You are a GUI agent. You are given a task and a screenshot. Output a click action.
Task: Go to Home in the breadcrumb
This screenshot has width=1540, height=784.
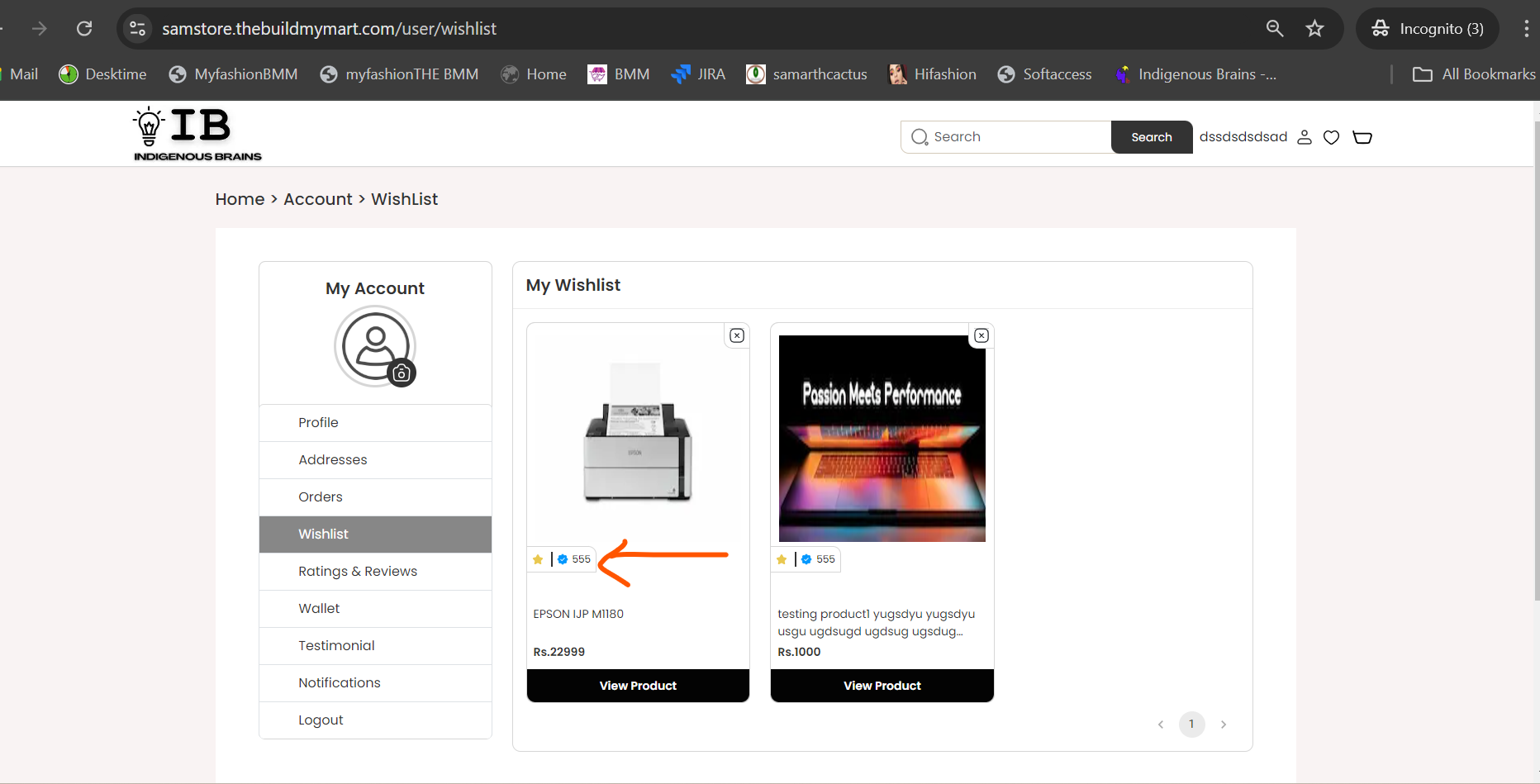click(x=240, y=199)
